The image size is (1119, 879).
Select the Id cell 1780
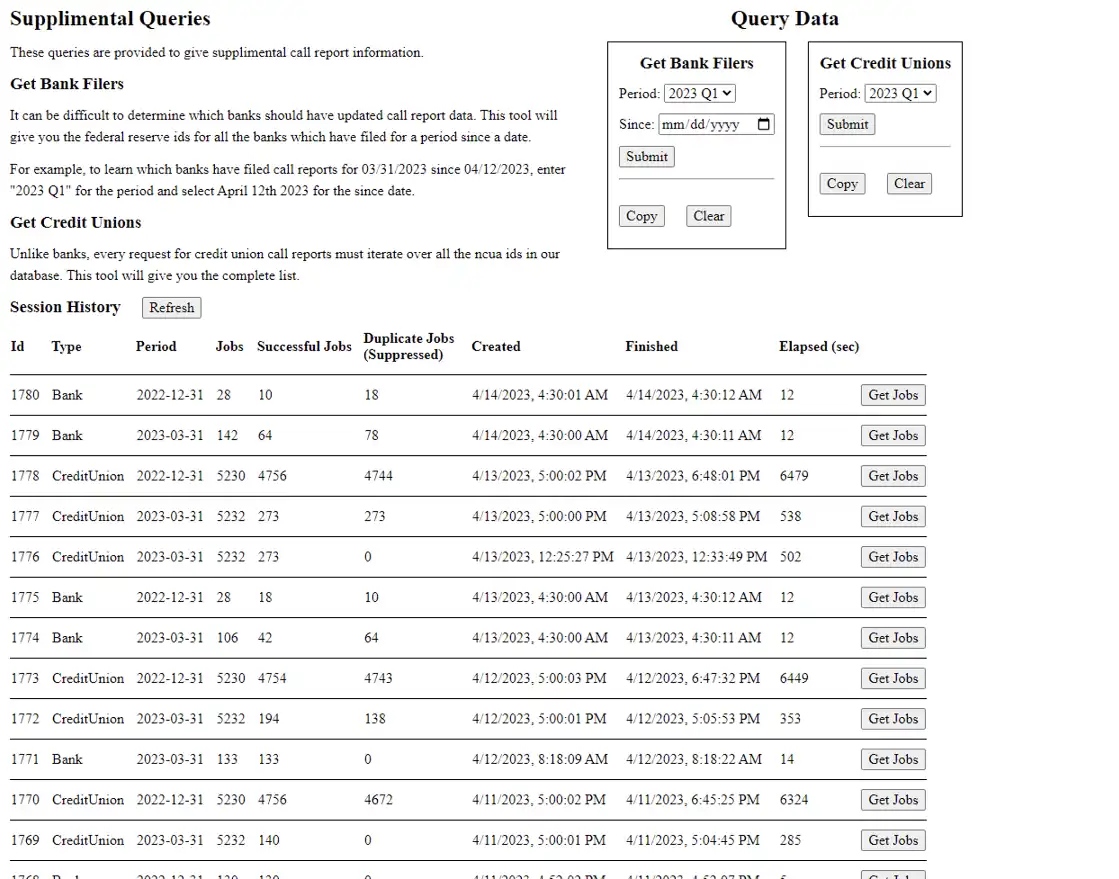pyautogui.click(x=25, y=395)
